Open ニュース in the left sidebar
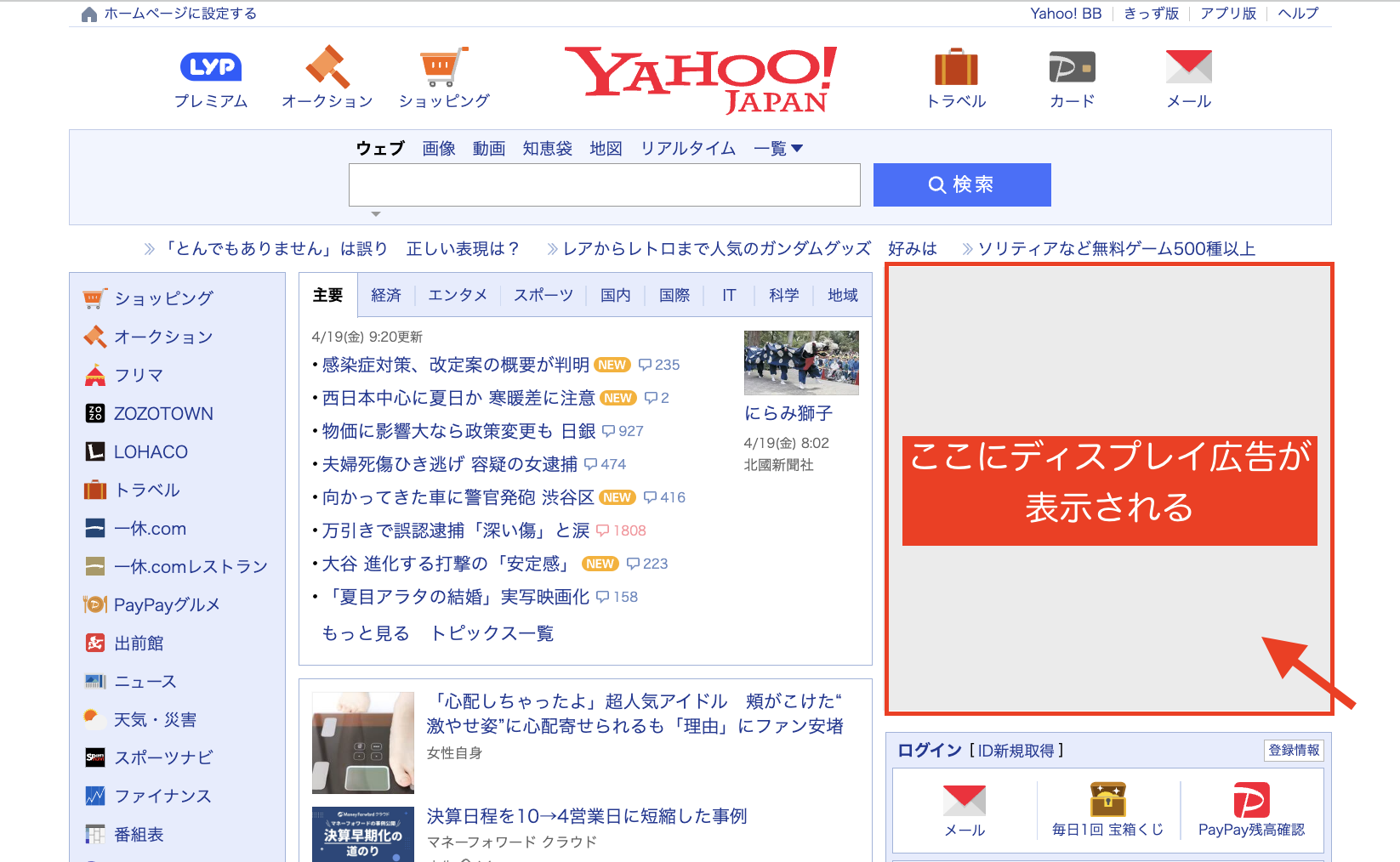This screenshot has width=1400, height=862. [x=145, y=681]
